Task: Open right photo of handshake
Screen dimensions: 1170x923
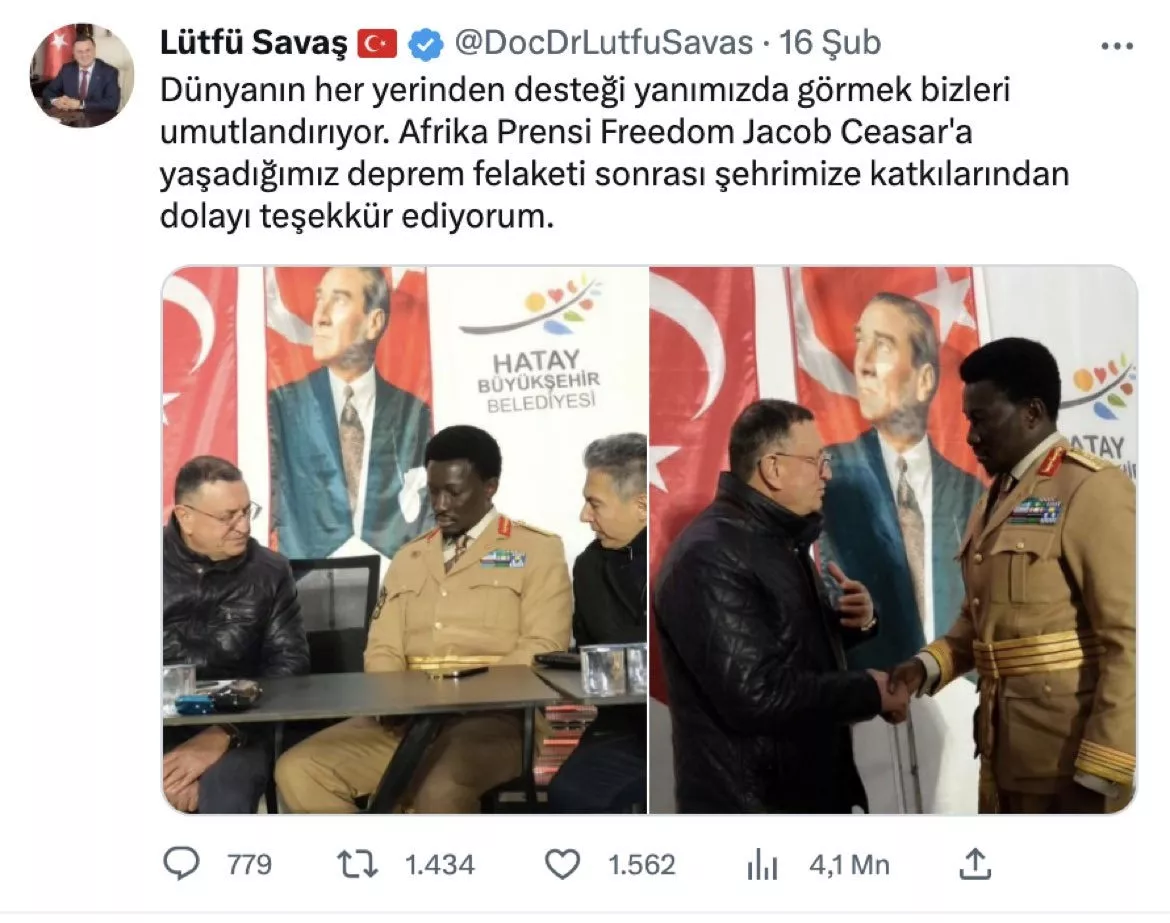Action: click(x=893, y=539)
